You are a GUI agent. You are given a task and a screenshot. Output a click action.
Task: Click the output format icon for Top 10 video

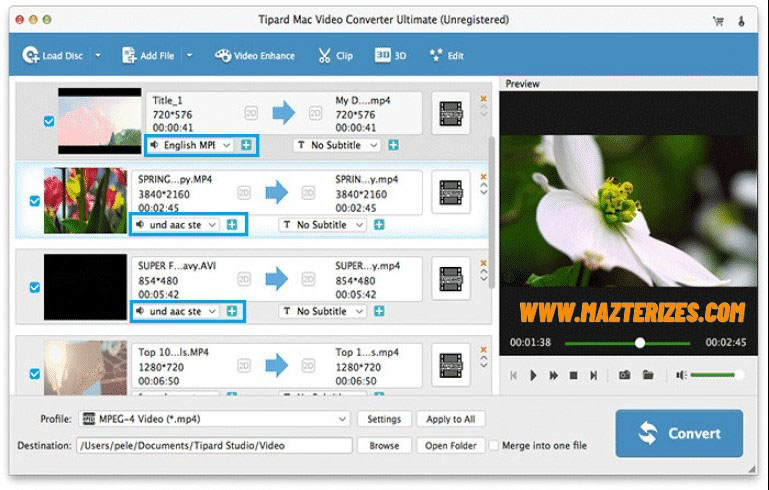(x=451, y=365)
